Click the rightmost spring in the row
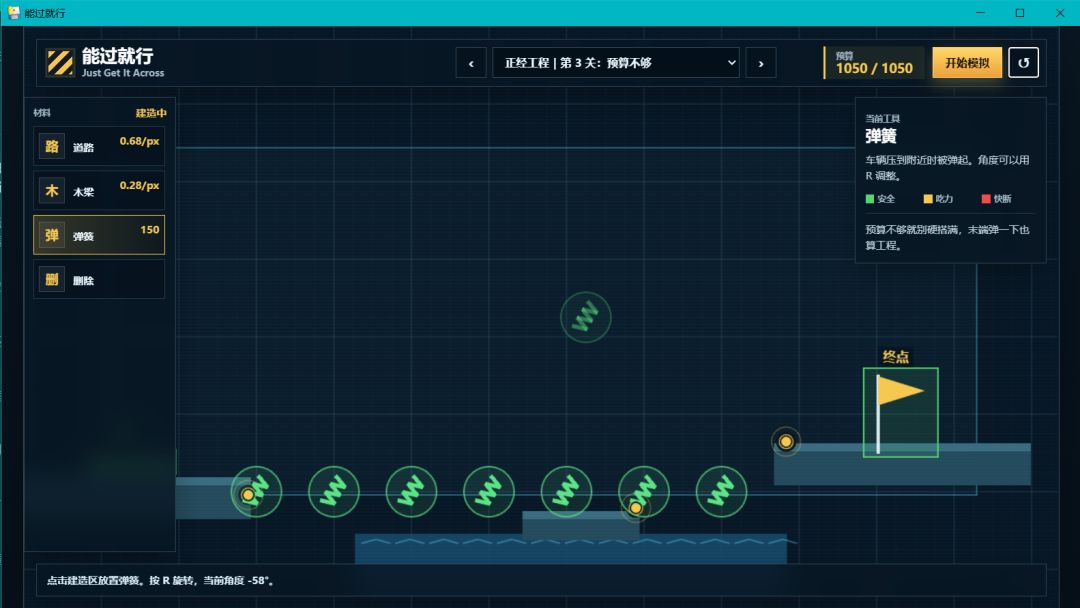The image size is (1080, 608). (x=721, y=492)
